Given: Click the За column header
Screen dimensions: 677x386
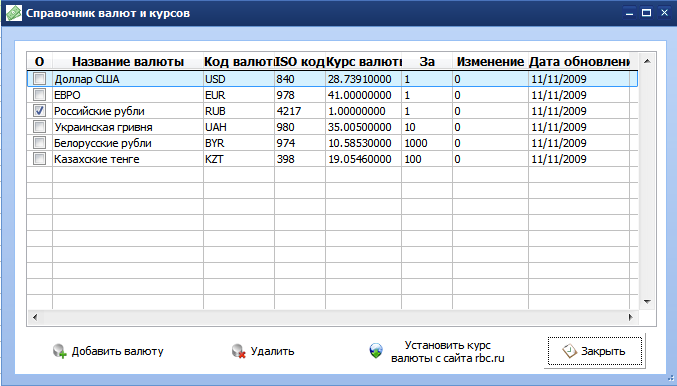Looking at the screenshot, I should 427,62.
